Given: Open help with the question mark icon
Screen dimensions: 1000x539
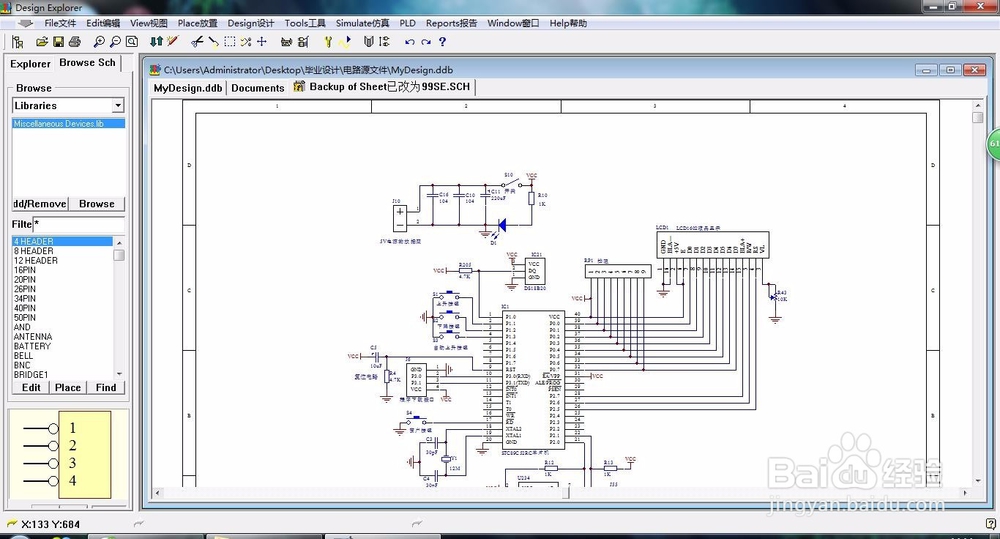Looking at the screenshot, I should point(442,42).
